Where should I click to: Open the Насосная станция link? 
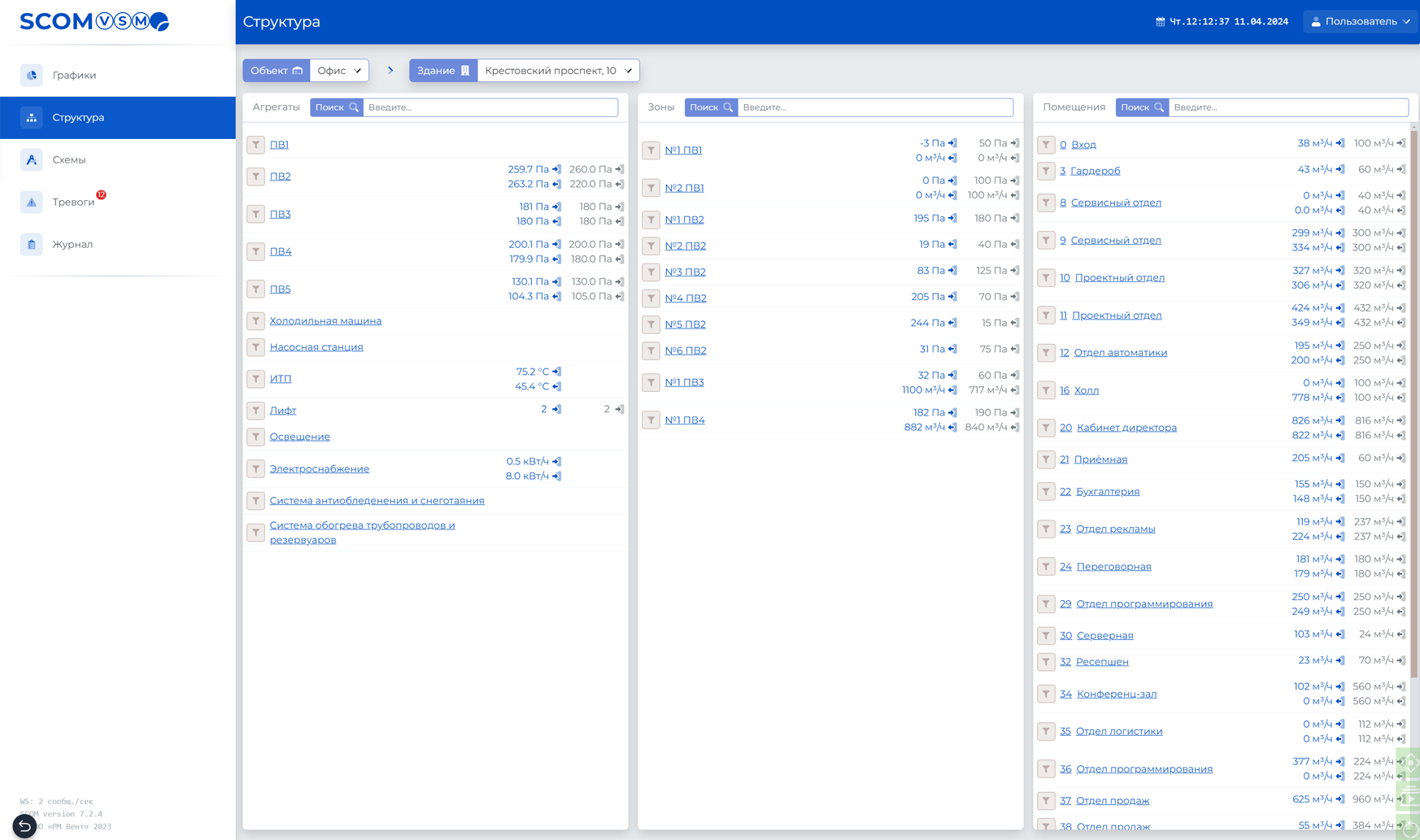(316, 347)
